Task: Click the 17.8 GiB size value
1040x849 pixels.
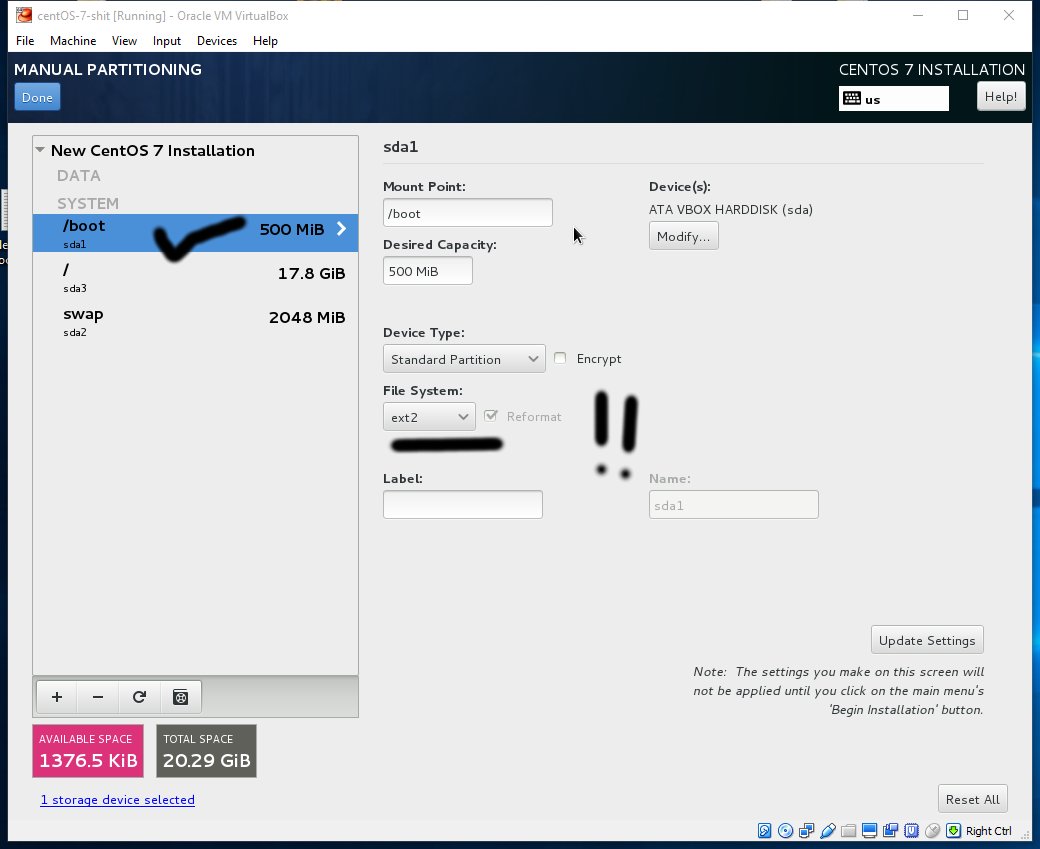Action: pyautogui.click(x=312, y=273)
